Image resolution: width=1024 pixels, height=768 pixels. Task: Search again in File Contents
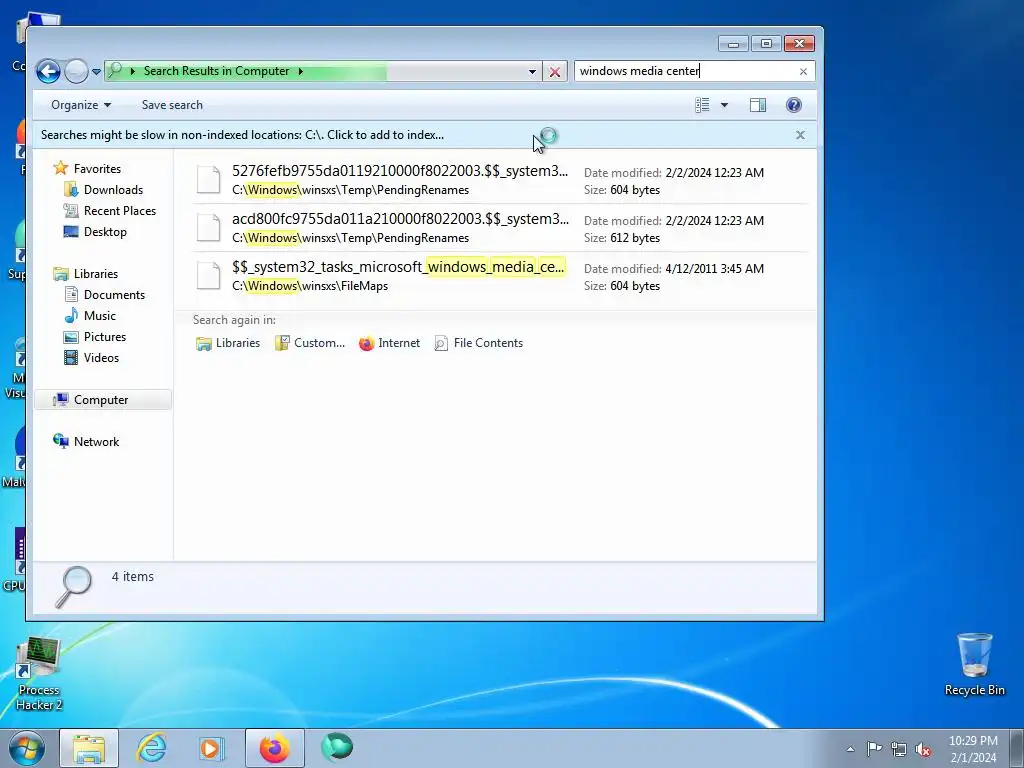tap(479, 343)
